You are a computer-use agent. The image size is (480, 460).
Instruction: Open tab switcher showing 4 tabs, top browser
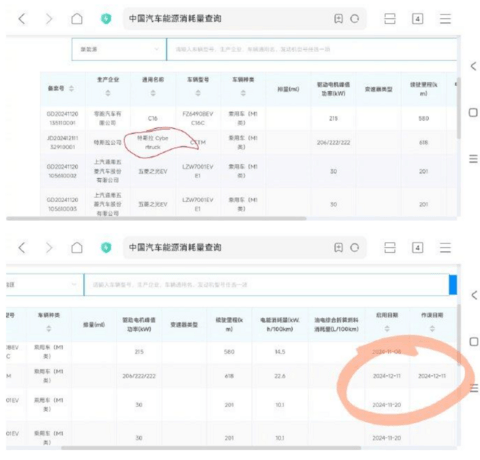pos(417,19)
